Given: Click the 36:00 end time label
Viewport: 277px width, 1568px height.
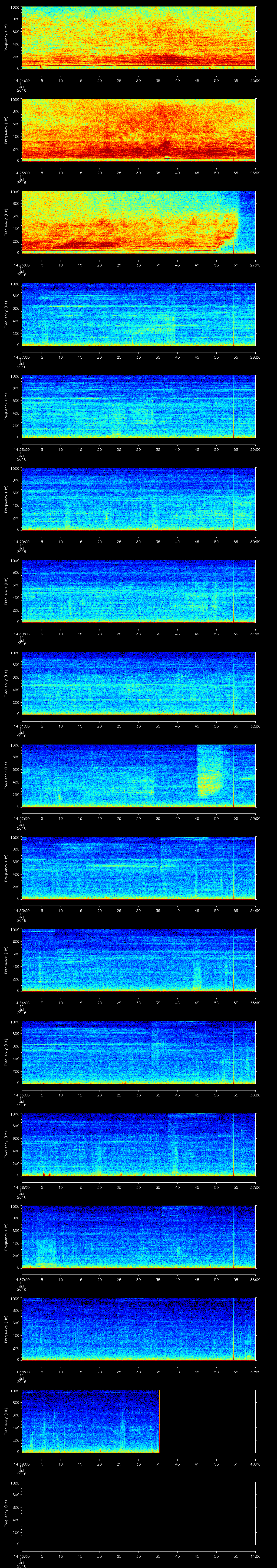Looking at the screenshot, I should (x=256, y=1095).
